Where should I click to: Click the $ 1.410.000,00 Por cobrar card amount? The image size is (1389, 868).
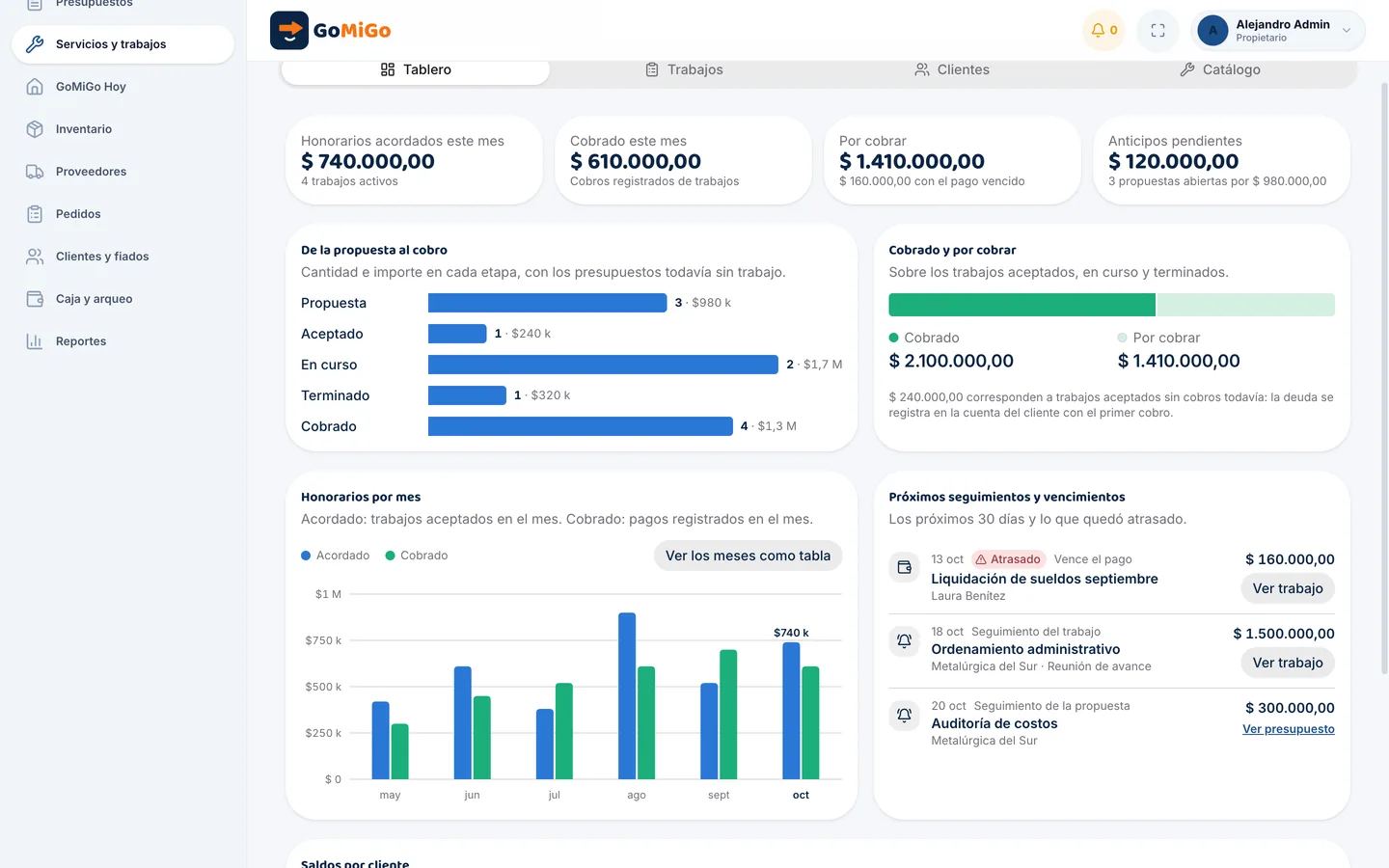coord(912,161)
